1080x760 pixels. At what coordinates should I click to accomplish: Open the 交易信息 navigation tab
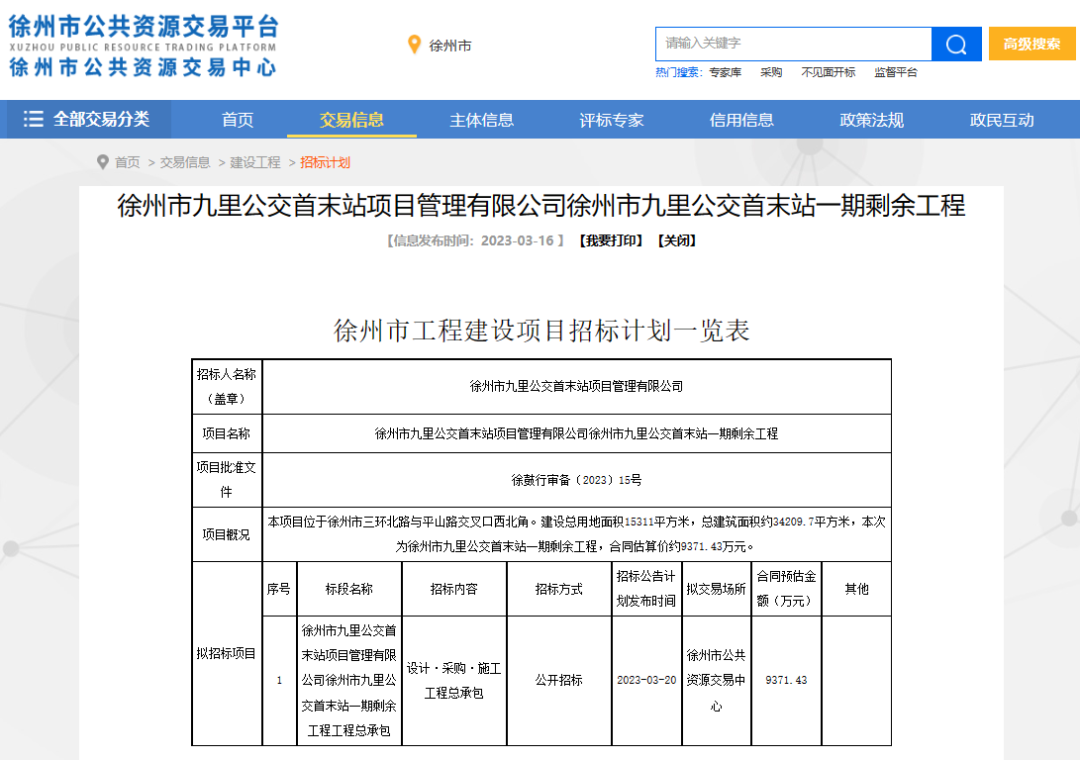tap(351, 120)
